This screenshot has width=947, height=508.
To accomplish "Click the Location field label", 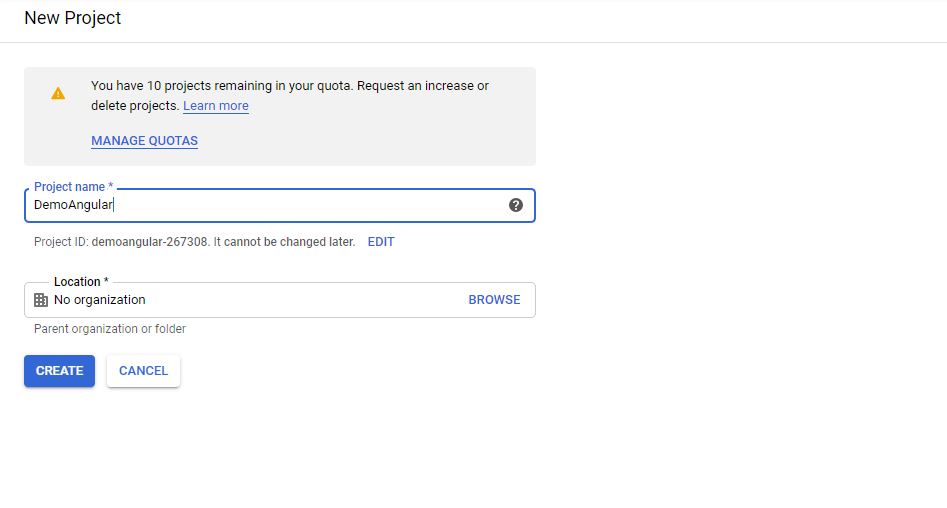I will pos(81,282).
